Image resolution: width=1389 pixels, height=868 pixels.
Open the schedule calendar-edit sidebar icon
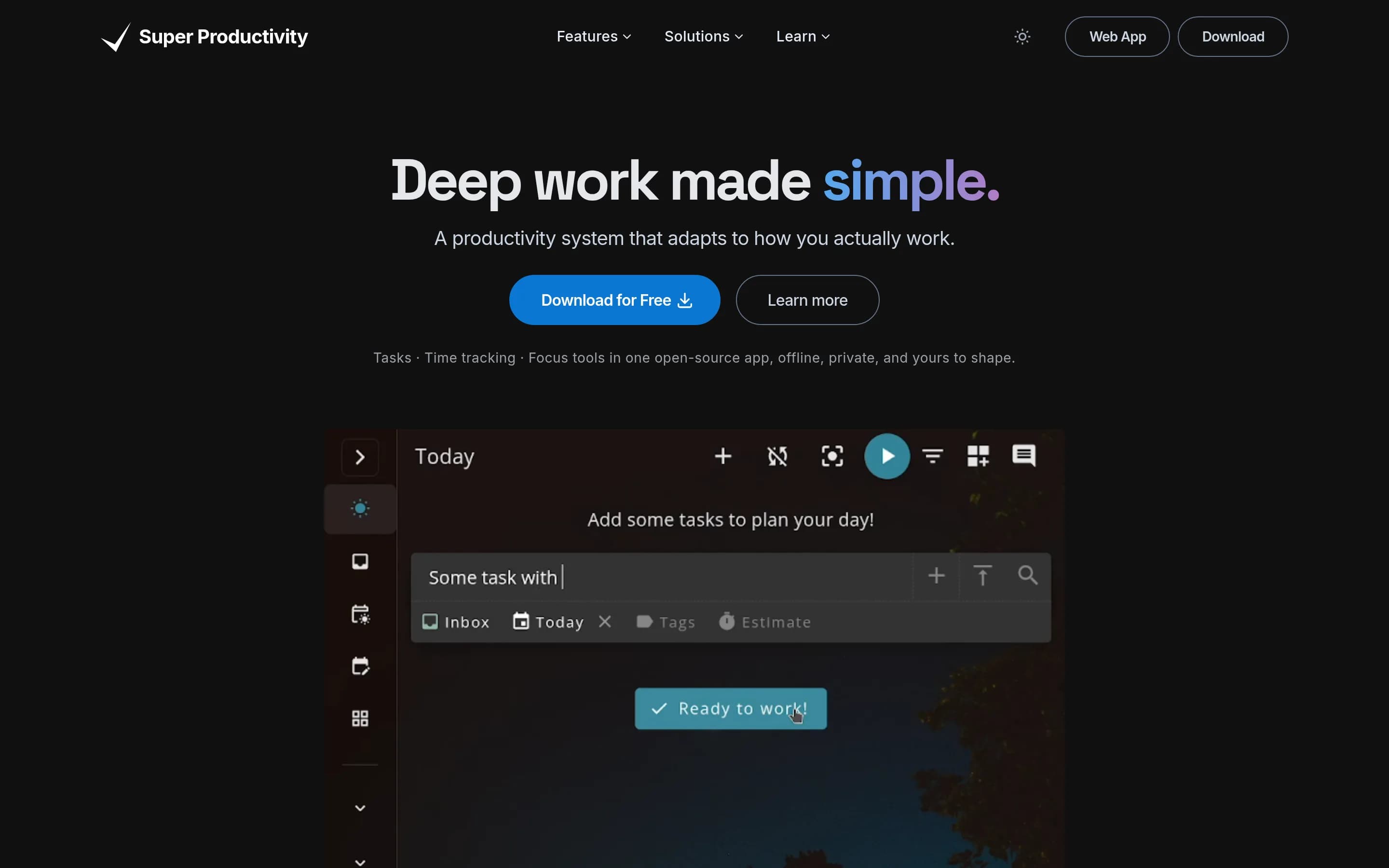[x=360, y=666]
